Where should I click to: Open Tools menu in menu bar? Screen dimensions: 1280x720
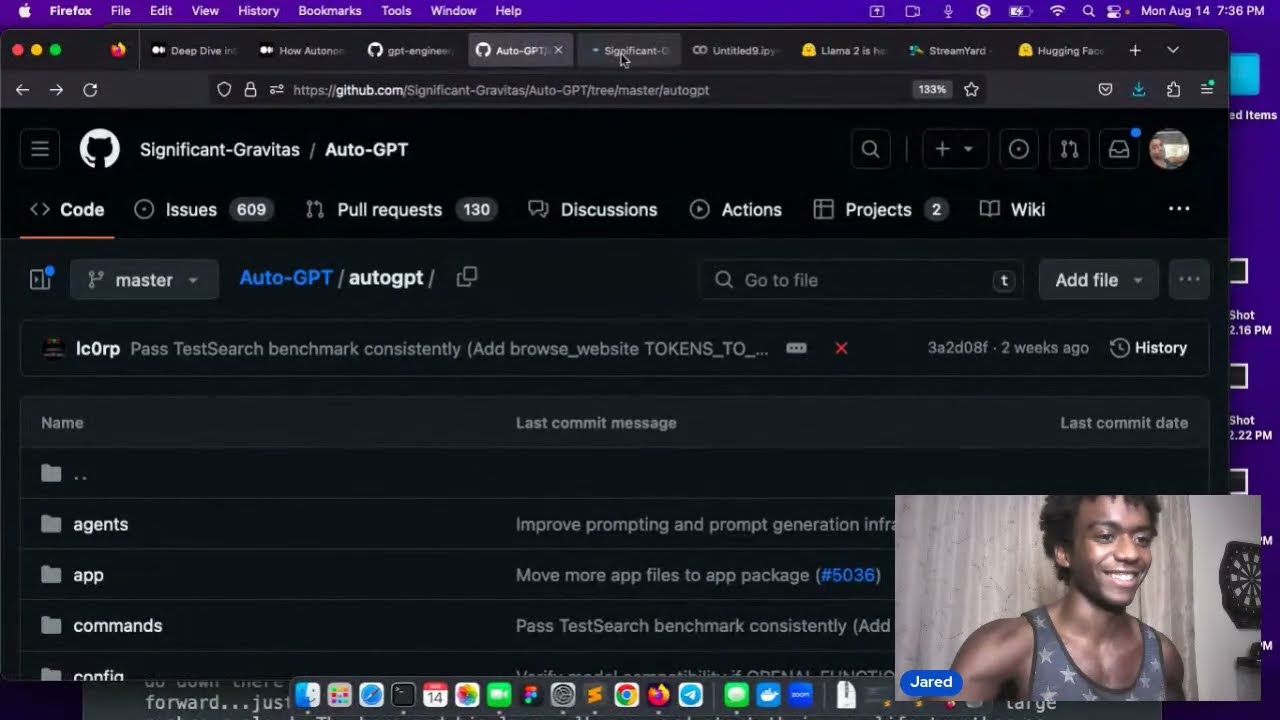point(396,11)
